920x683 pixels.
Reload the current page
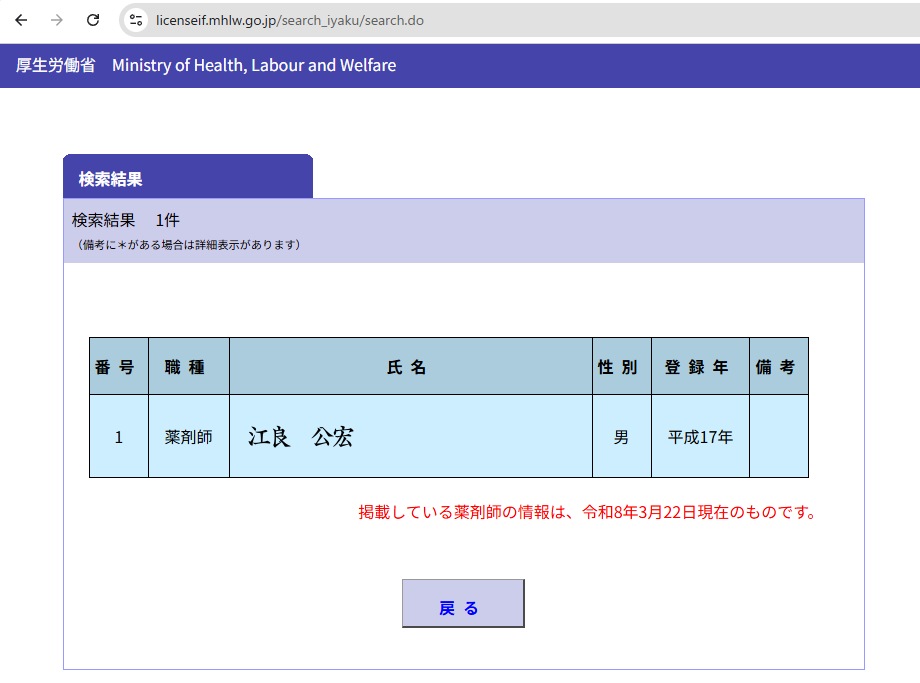(93, 20)
